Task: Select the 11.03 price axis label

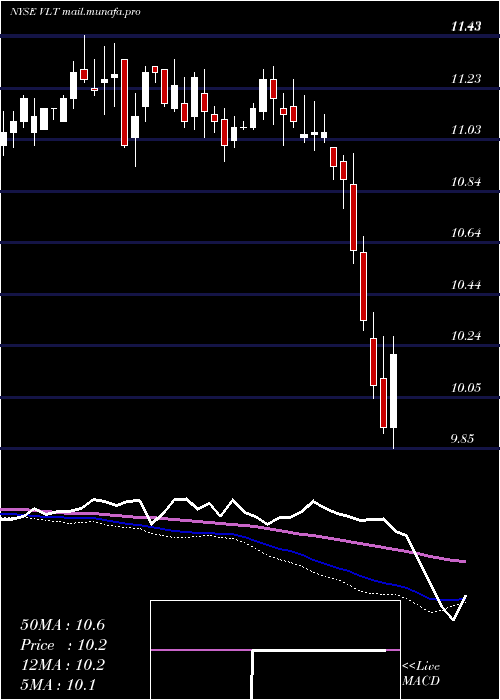Action: coord(466,130)
